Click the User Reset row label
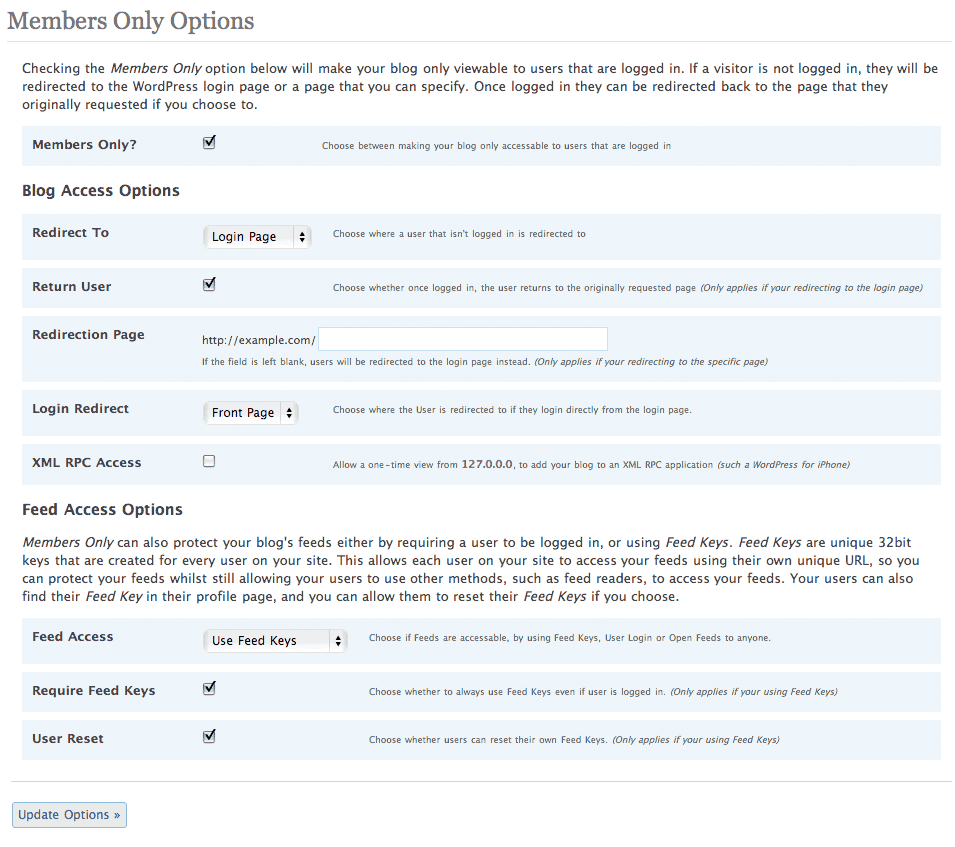The width and height of the screenshot is (955, 847). [x=68, y=739]
